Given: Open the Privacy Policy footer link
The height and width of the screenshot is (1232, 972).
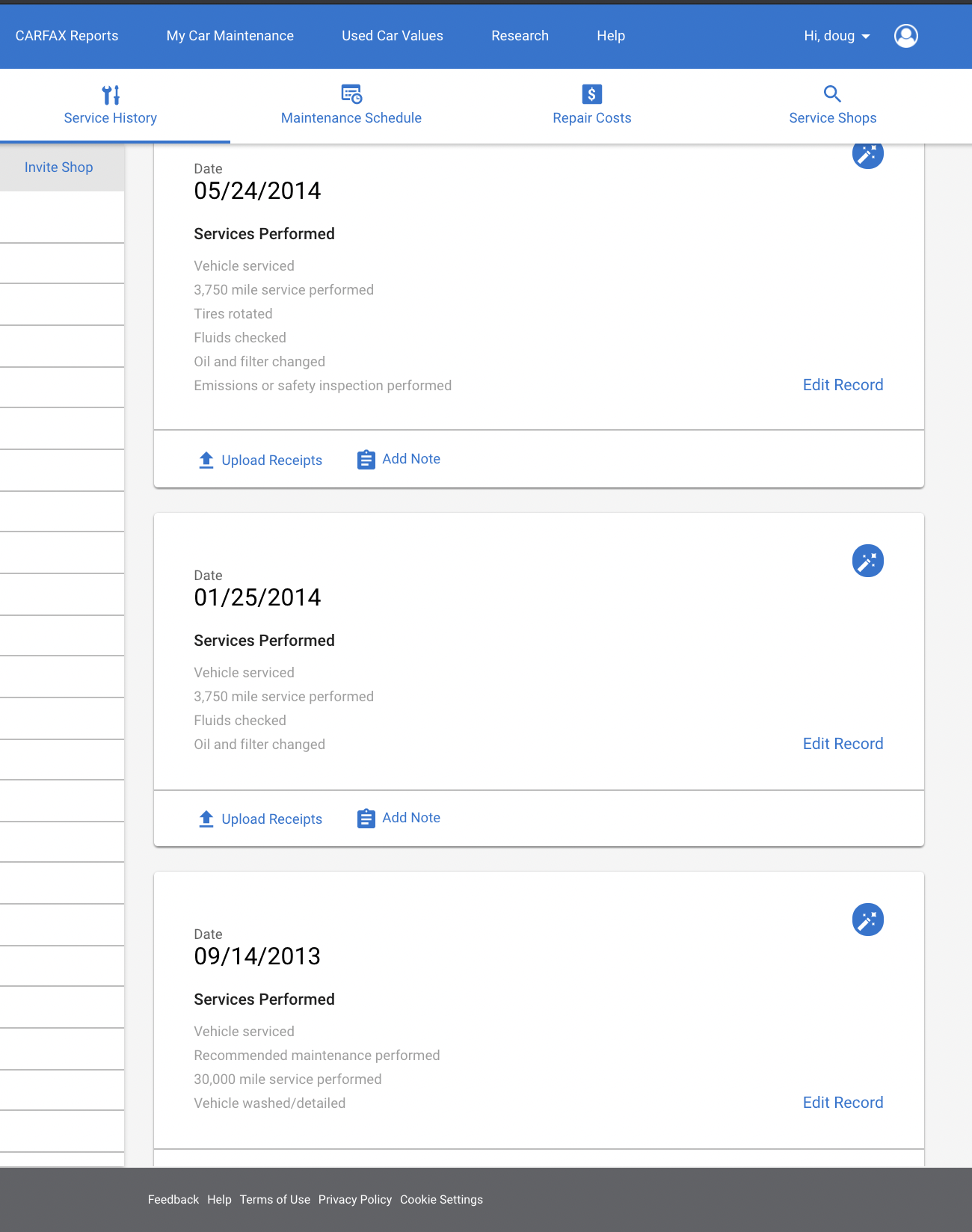Looking at the screenshot, I should [x=355, y=1199].
